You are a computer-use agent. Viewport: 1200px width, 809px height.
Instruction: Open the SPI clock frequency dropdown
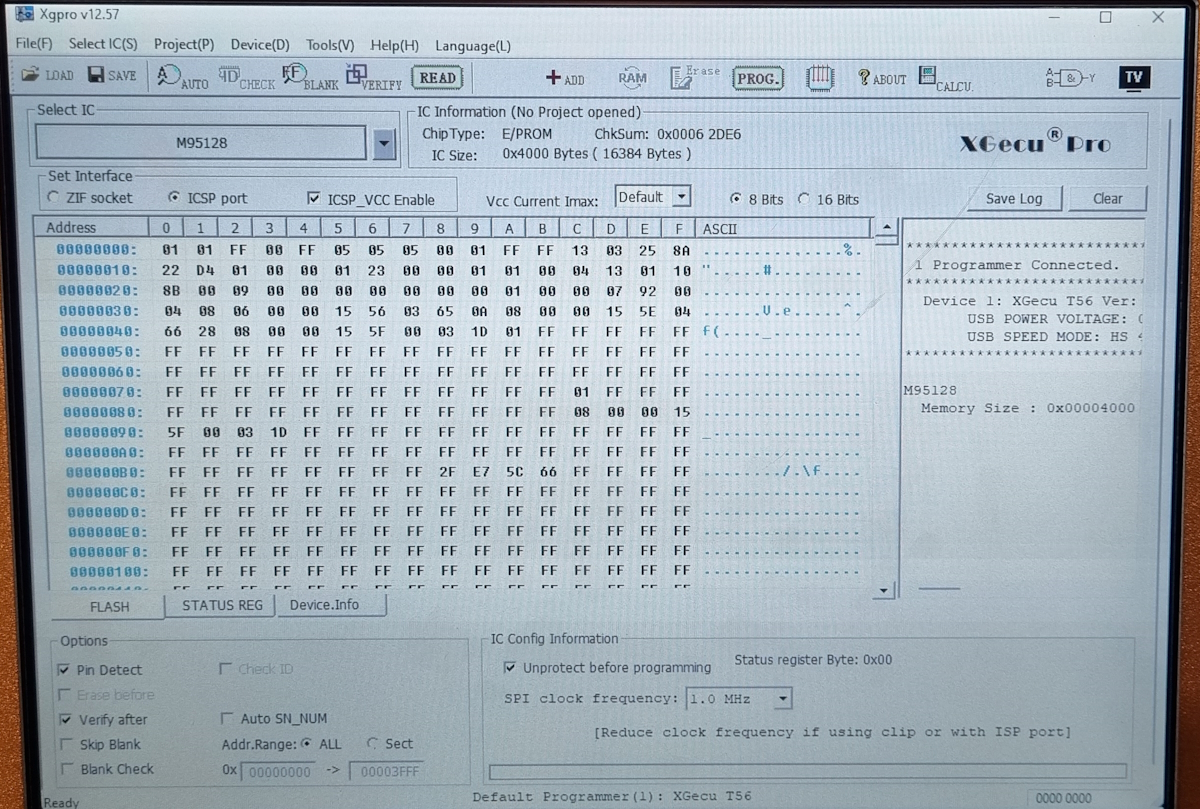[782, 699]
